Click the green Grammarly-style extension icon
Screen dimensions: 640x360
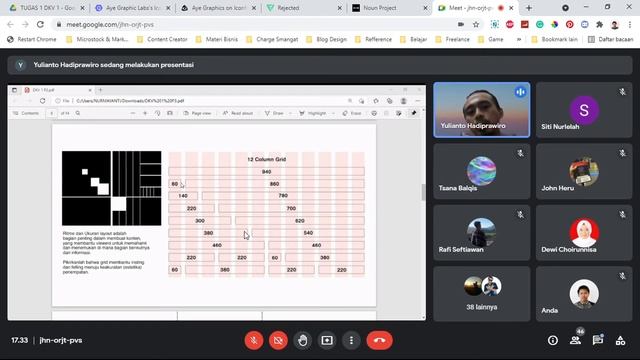tap(540, 24)
